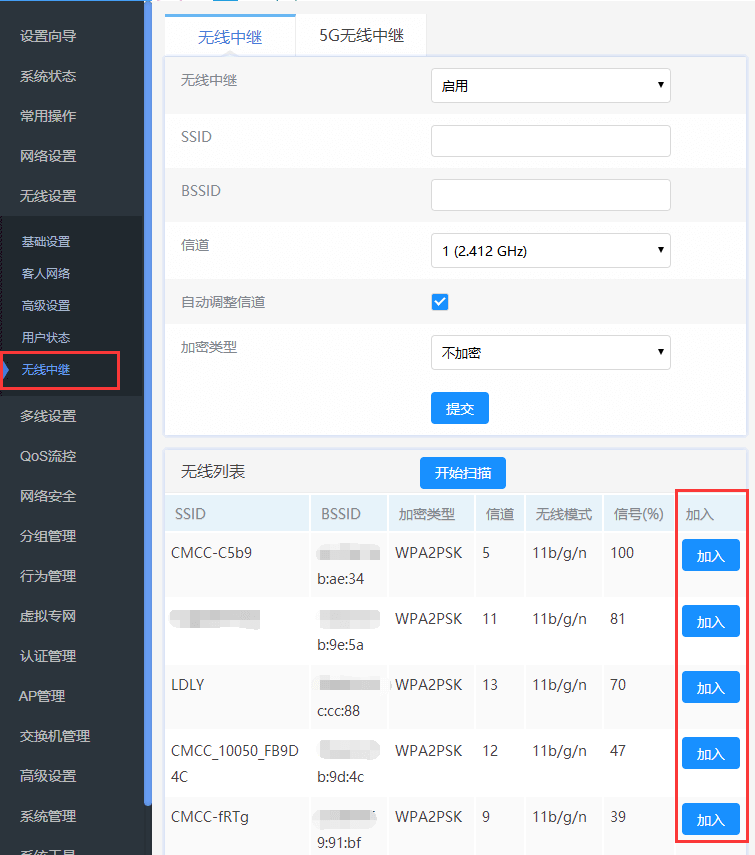
Task: Join the CMCC-C5b9 network
Action: click(710, 556)
